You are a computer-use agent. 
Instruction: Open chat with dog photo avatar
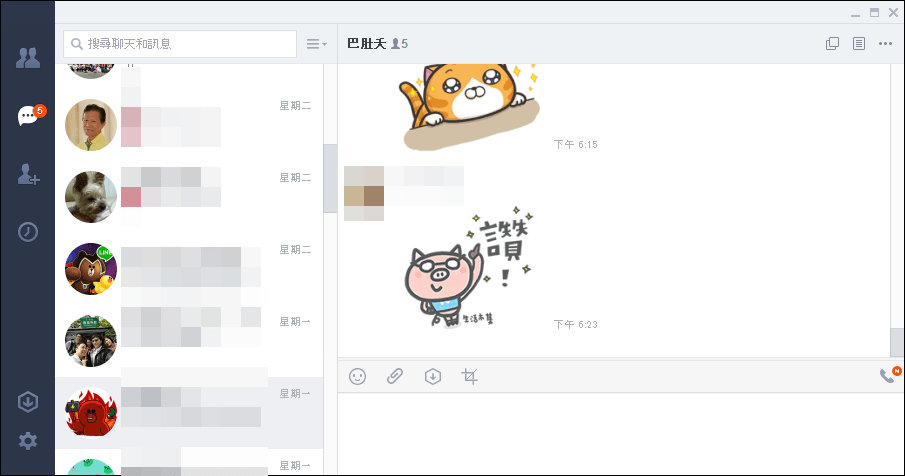pyautogui.click(x=91, y=197)
